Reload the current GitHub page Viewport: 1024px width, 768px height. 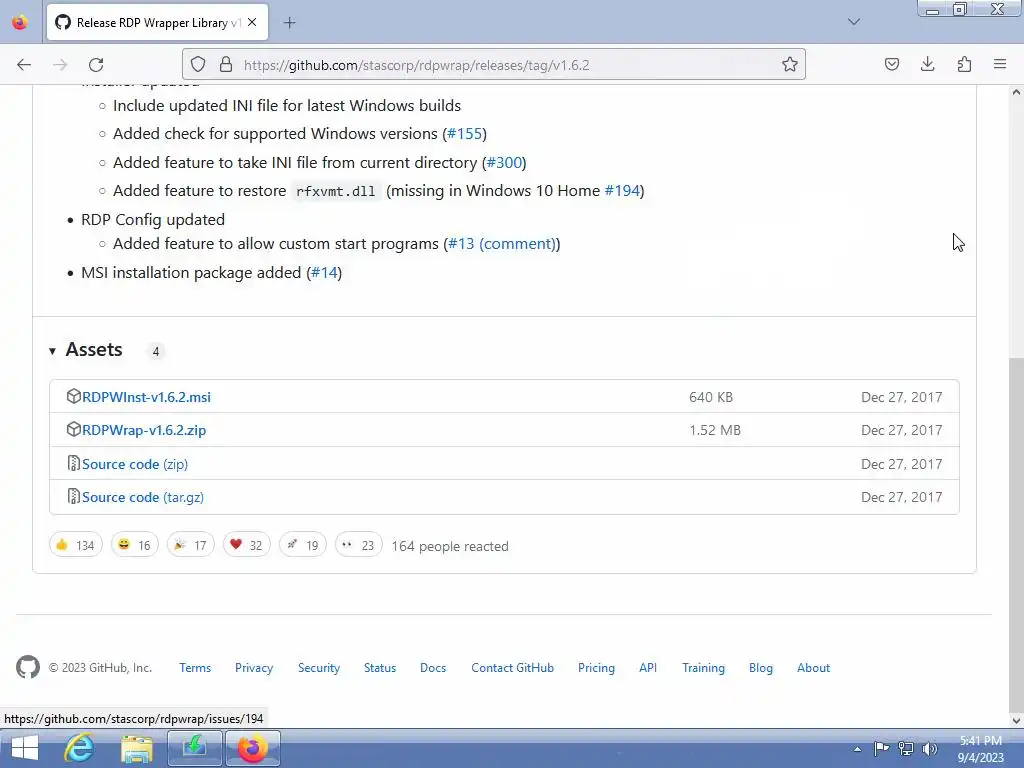coord(96,65)
